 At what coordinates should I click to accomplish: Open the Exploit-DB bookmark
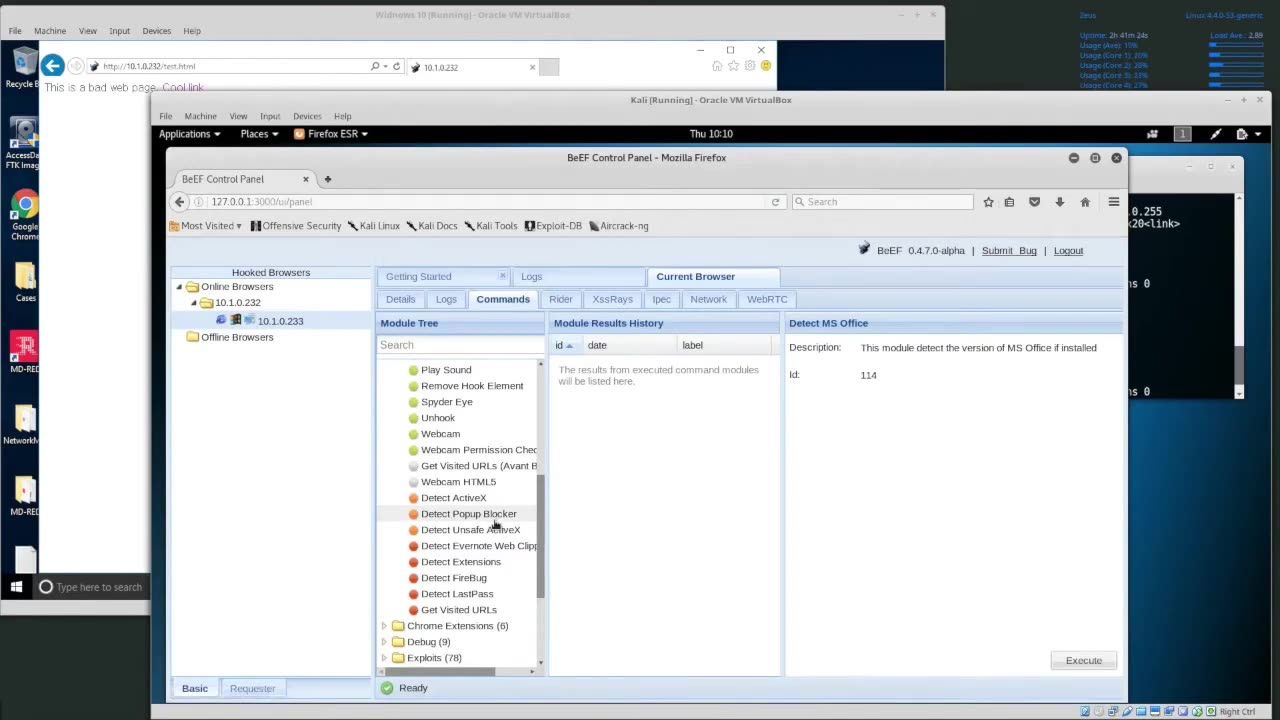click(x=553, y=226)
